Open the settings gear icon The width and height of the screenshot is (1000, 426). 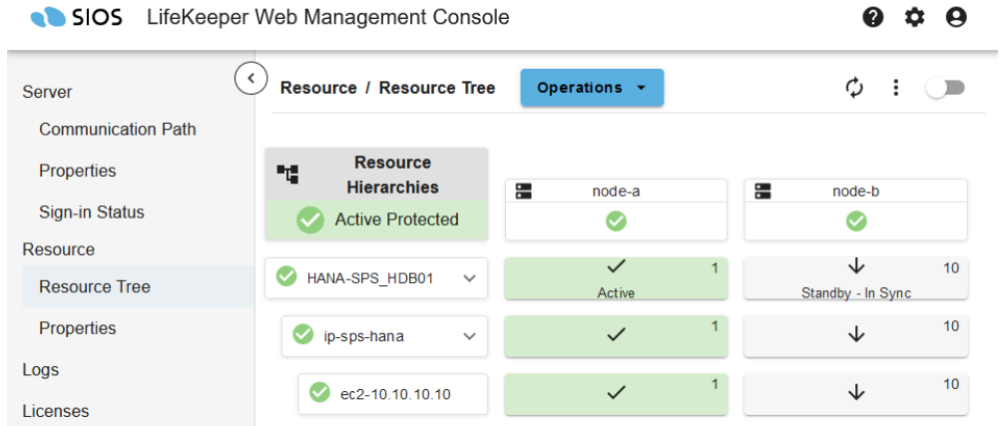pyautogui.click(x=915, y=18)
